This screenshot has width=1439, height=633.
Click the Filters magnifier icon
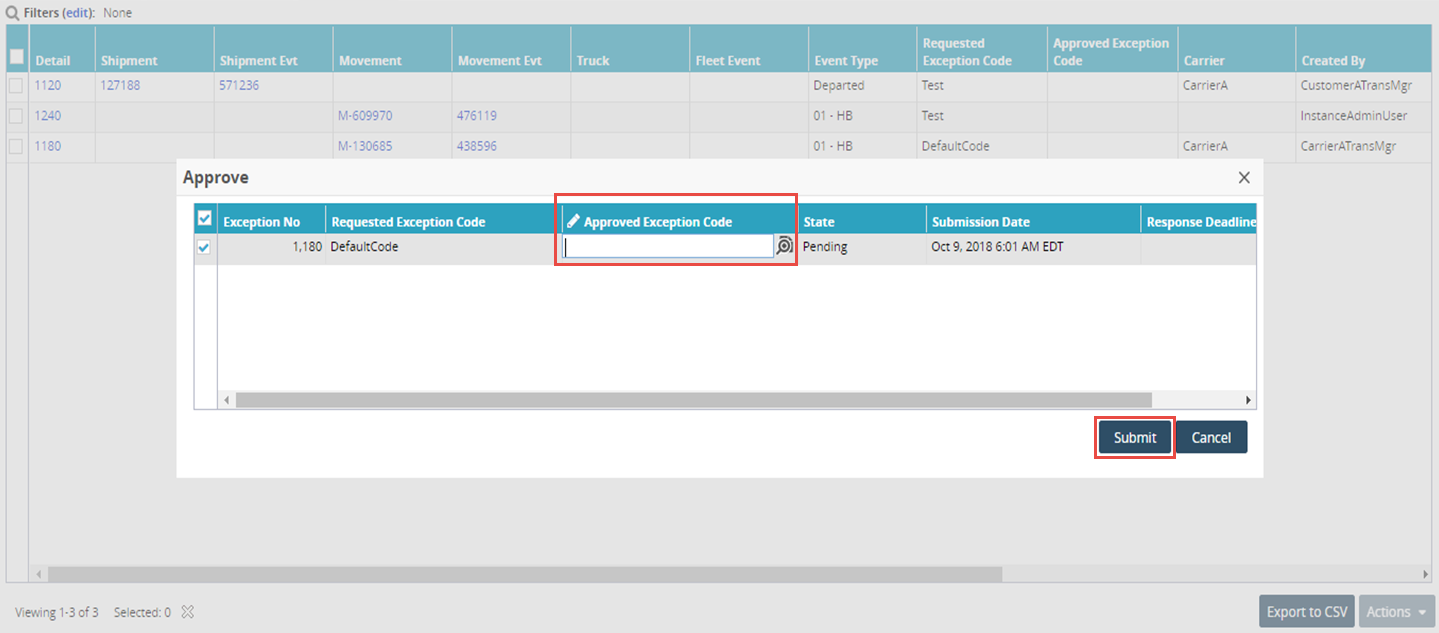tap(12, 13)
